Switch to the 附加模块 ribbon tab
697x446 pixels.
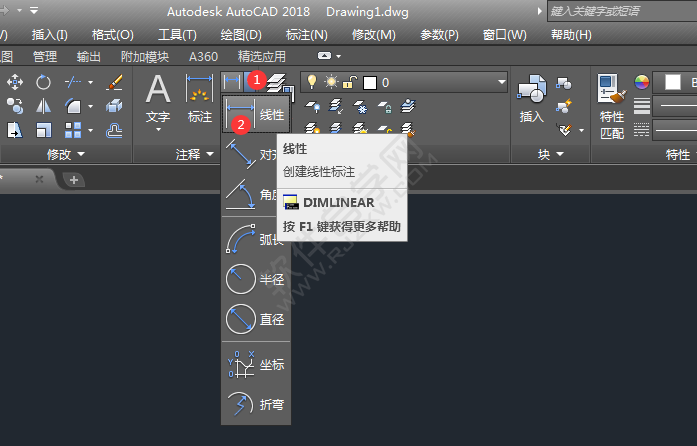coord(145,56)
